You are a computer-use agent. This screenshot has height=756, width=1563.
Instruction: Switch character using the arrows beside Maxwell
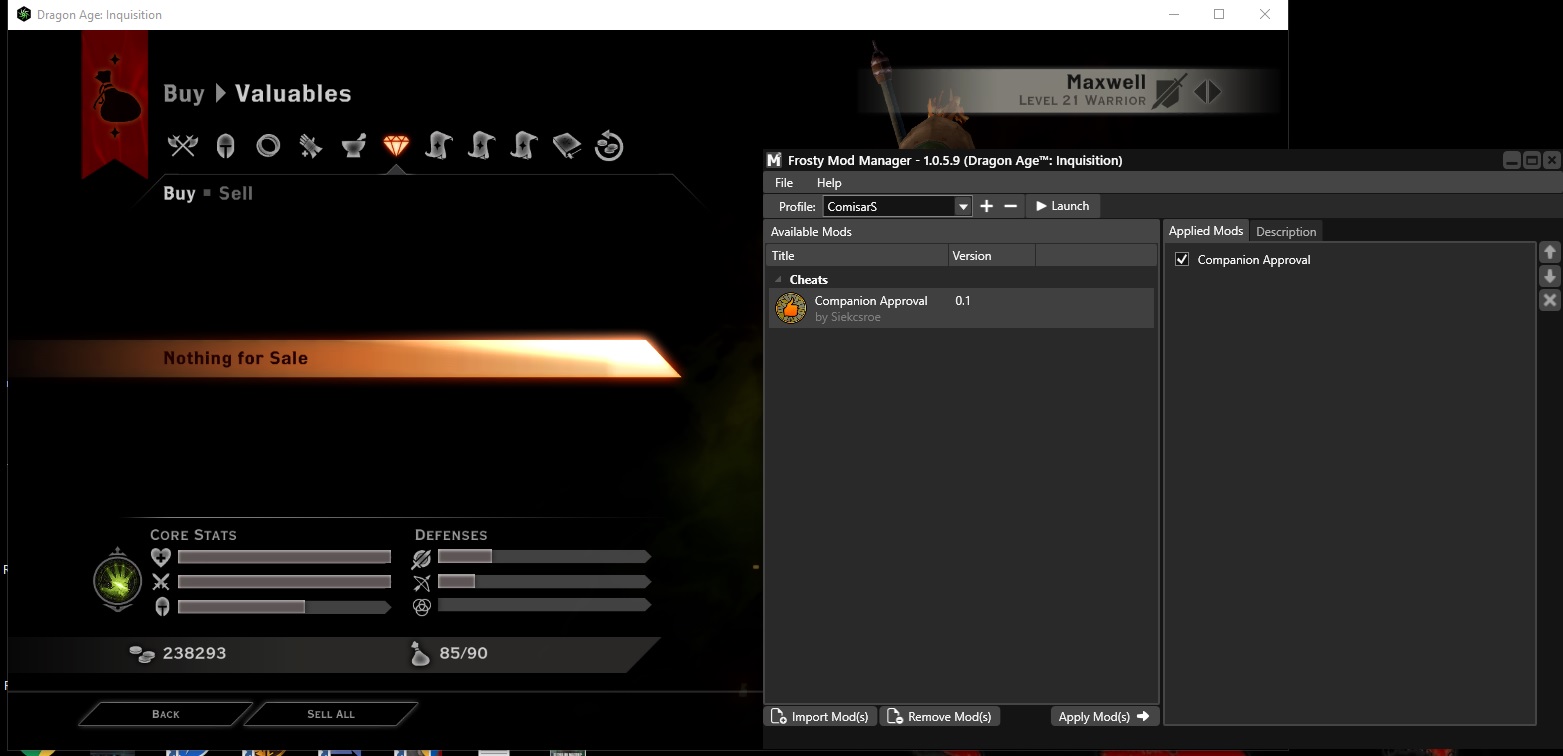1207,92
